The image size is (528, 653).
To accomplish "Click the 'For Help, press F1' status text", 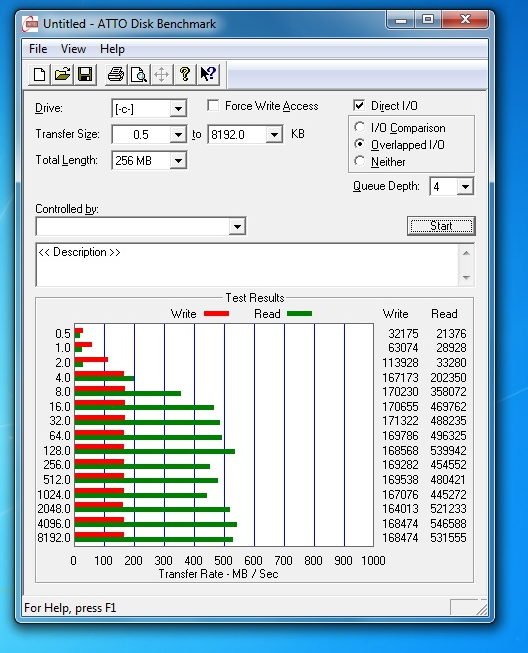I will (70, 608).
